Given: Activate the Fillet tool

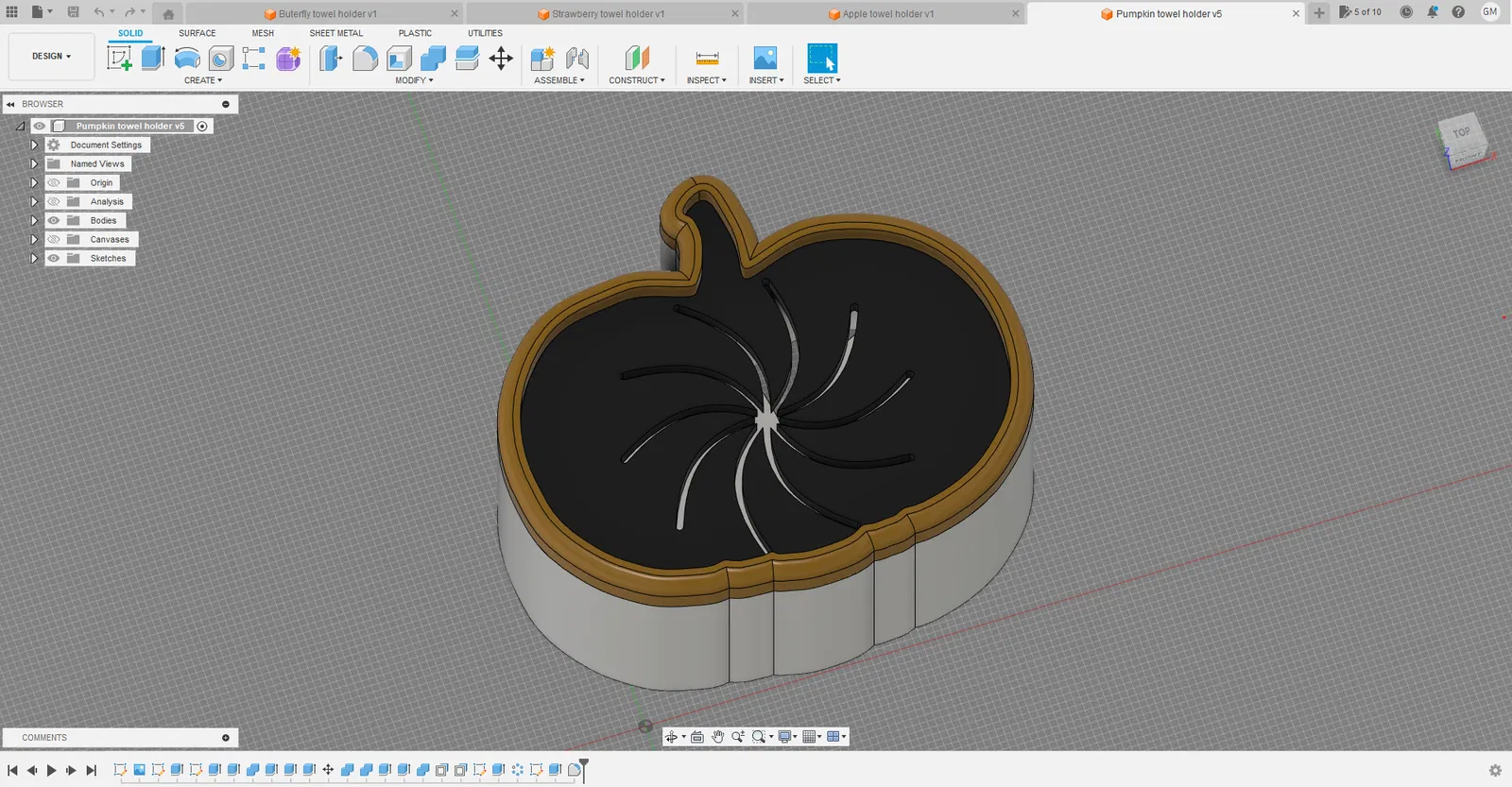Looking at the screenshot, I should coord(365,59).
